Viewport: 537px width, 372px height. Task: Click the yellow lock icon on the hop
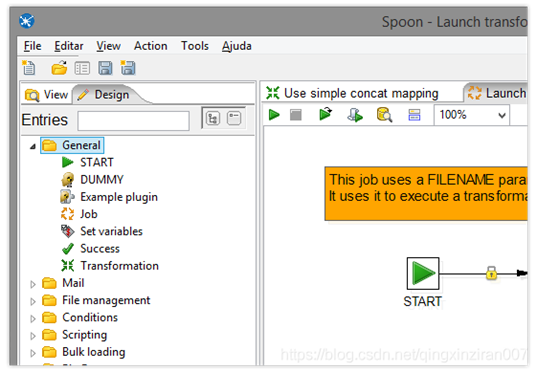coord(491,273)
